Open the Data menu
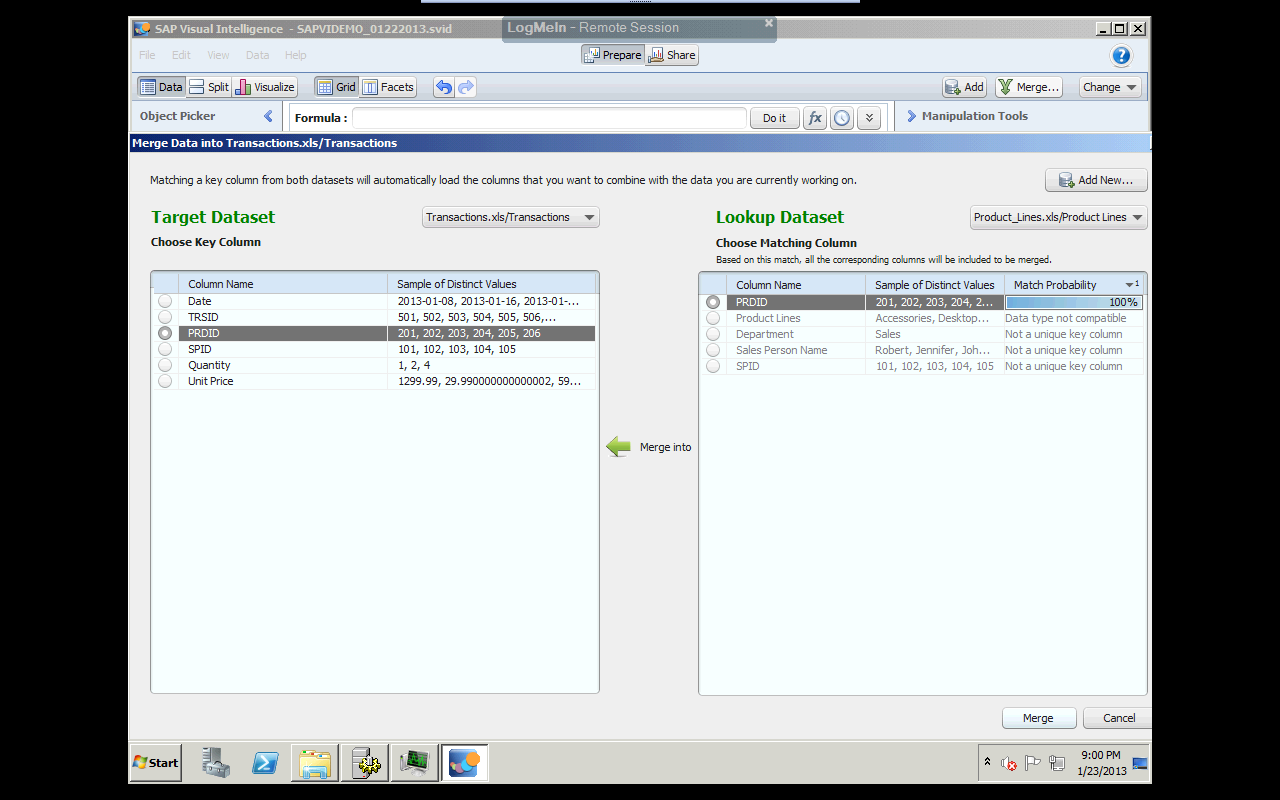The image size is (1280, 800). pos(257,55)
